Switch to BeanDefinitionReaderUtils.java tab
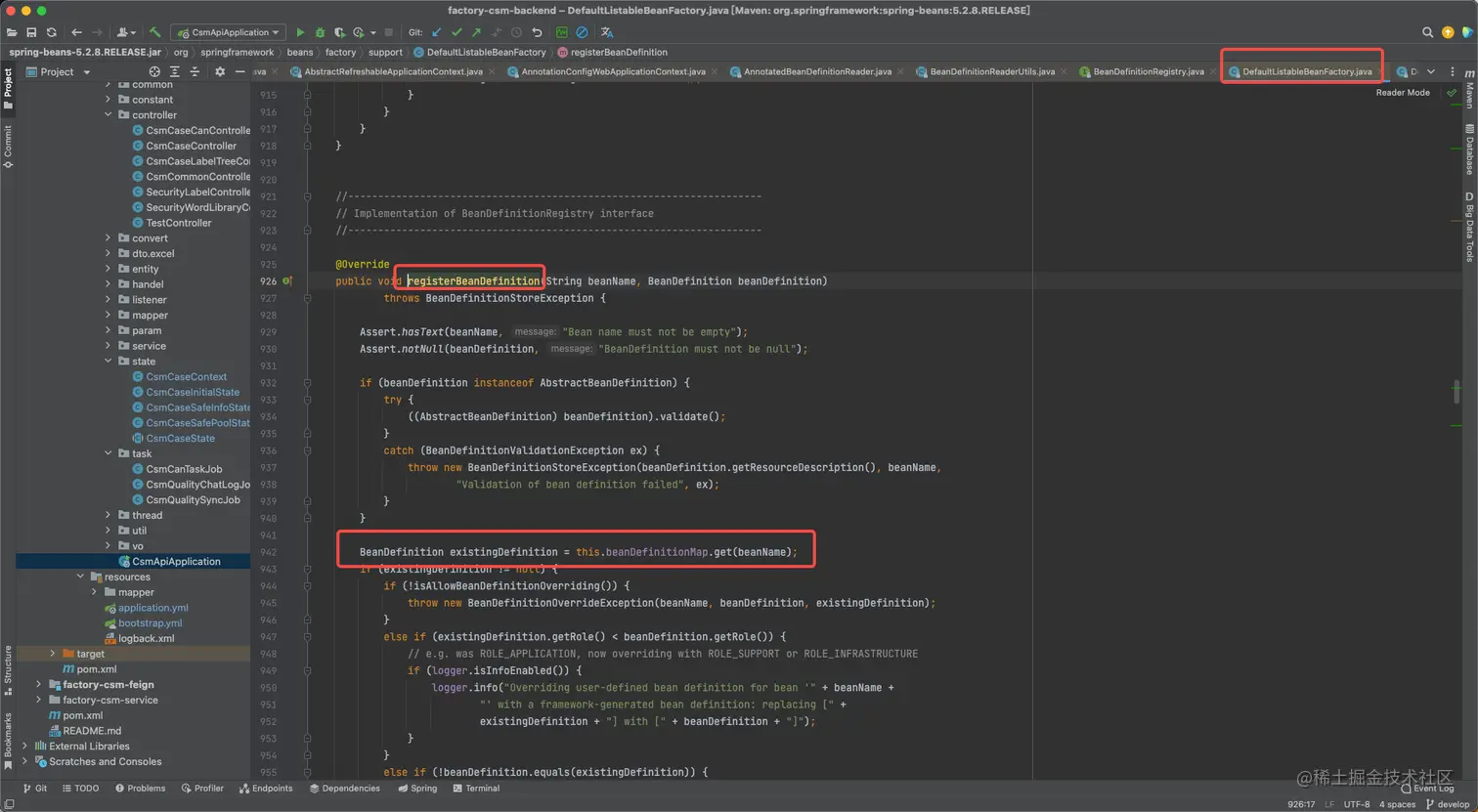The height and width of the screenshot is (812, 1478). pyautogui.click(x=992, y=71)
